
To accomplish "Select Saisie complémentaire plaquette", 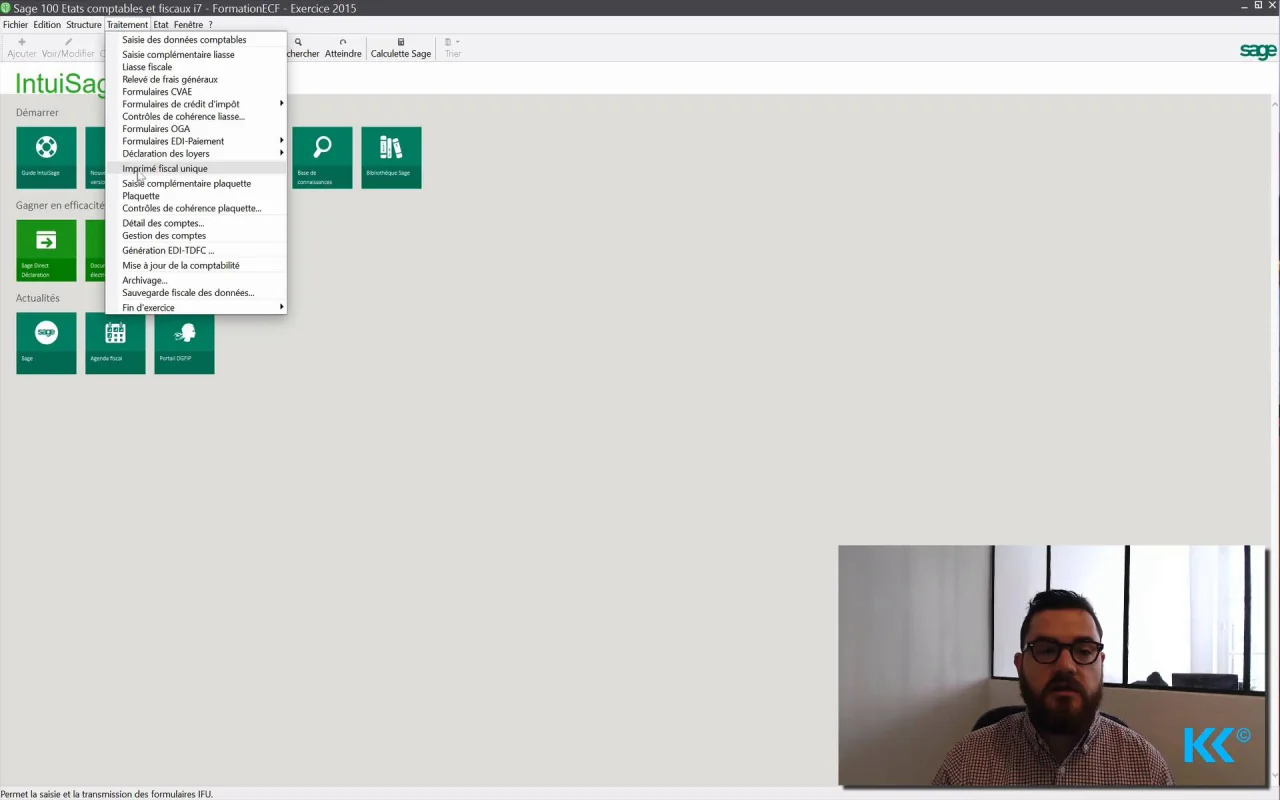I will click(196, 184).
